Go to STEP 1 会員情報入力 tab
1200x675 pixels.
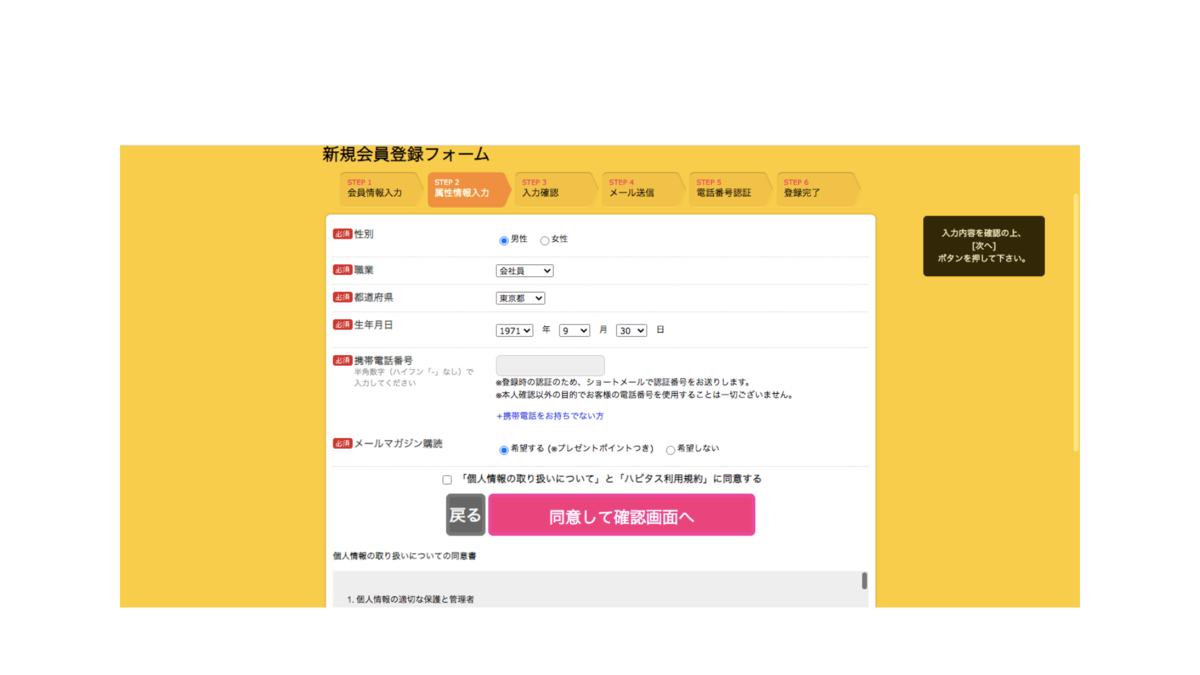[x=380, y=189]
